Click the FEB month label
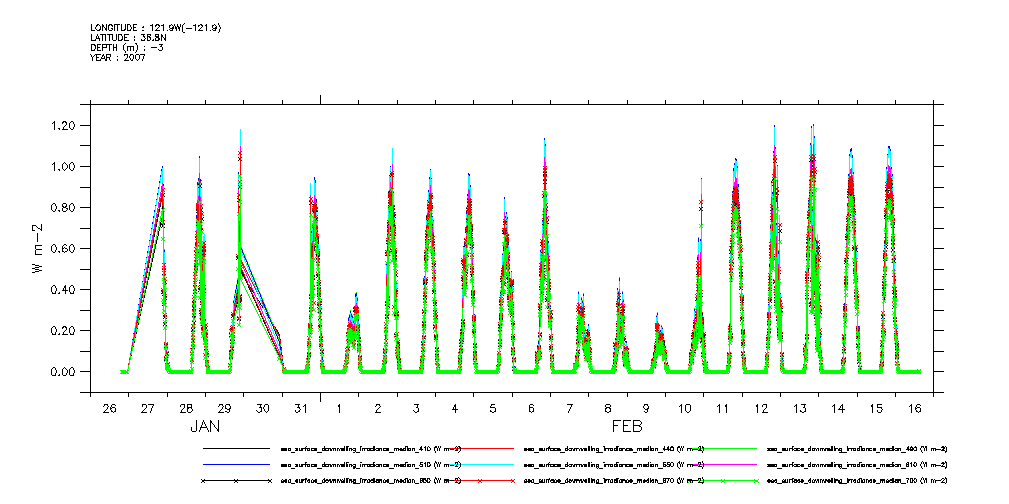This screenshot has width=1009, height=504. [x=627, y=426]
